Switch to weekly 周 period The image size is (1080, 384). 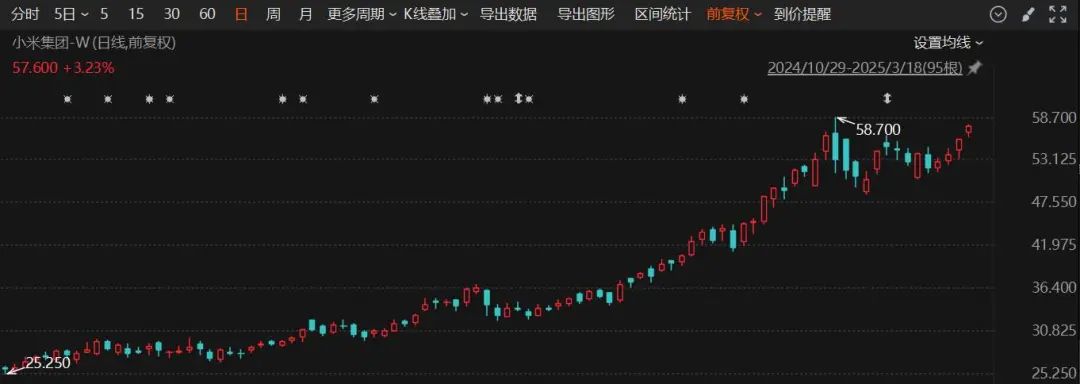tap(273, 14)
